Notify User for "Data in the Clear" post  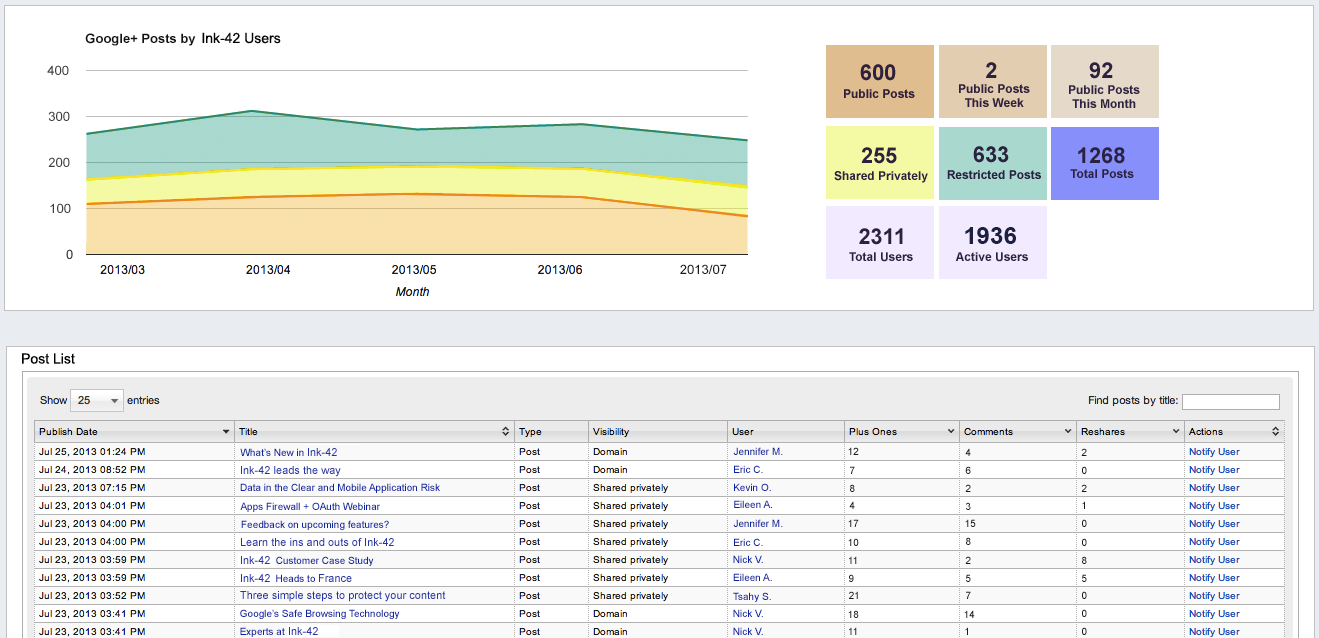[1214, 488]
